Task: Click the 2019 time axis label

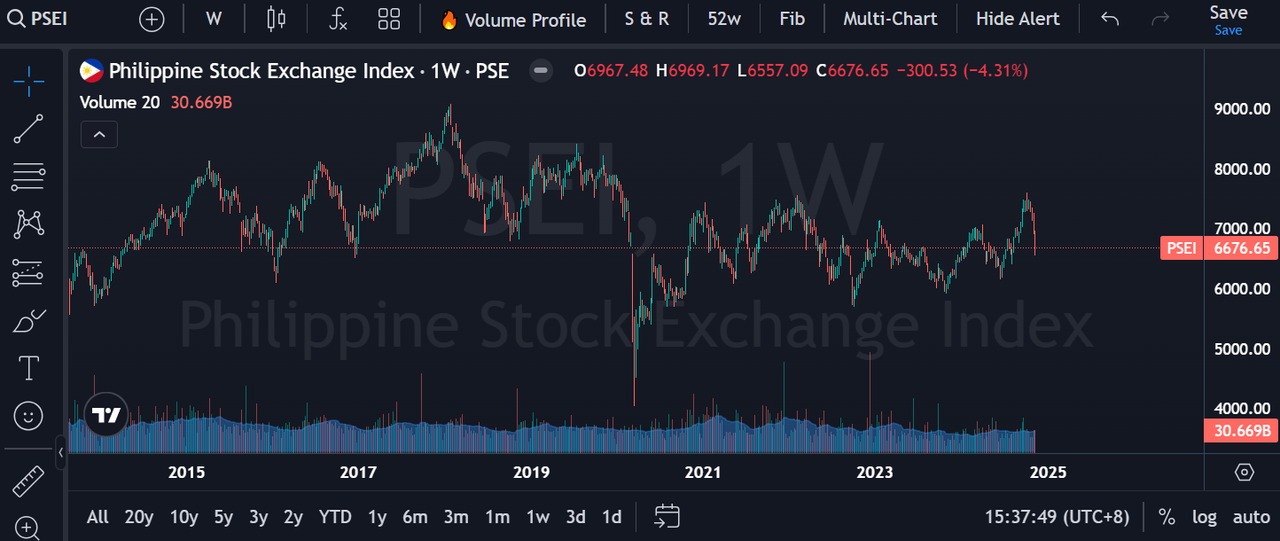Action: tap(531, 472)
